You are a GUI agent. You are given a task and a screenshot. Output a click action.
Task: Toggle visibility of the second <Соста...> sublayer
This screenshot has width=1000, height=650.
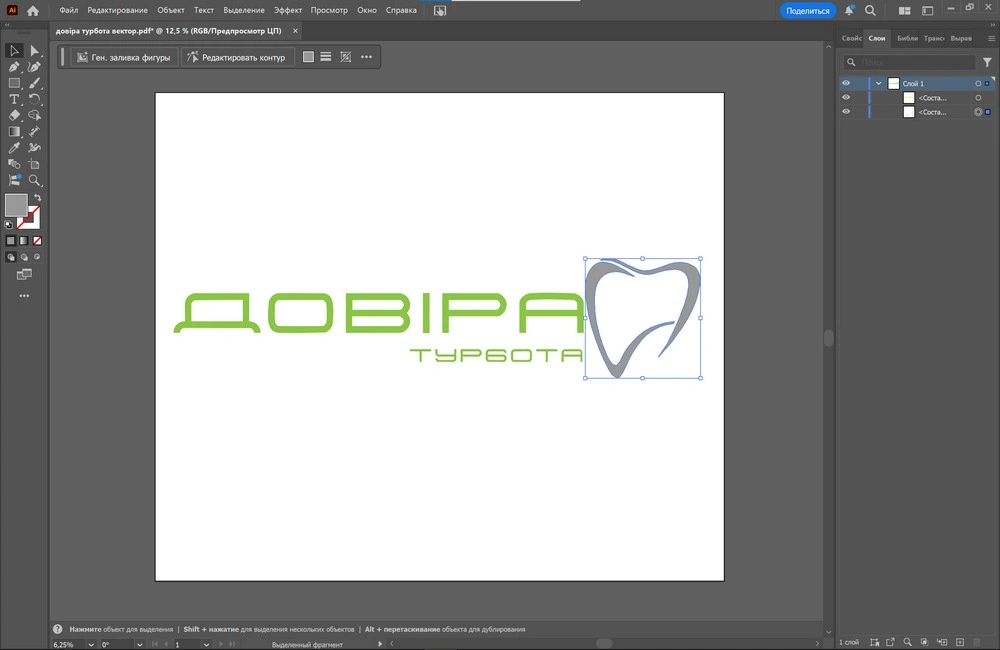pos(846,112)
